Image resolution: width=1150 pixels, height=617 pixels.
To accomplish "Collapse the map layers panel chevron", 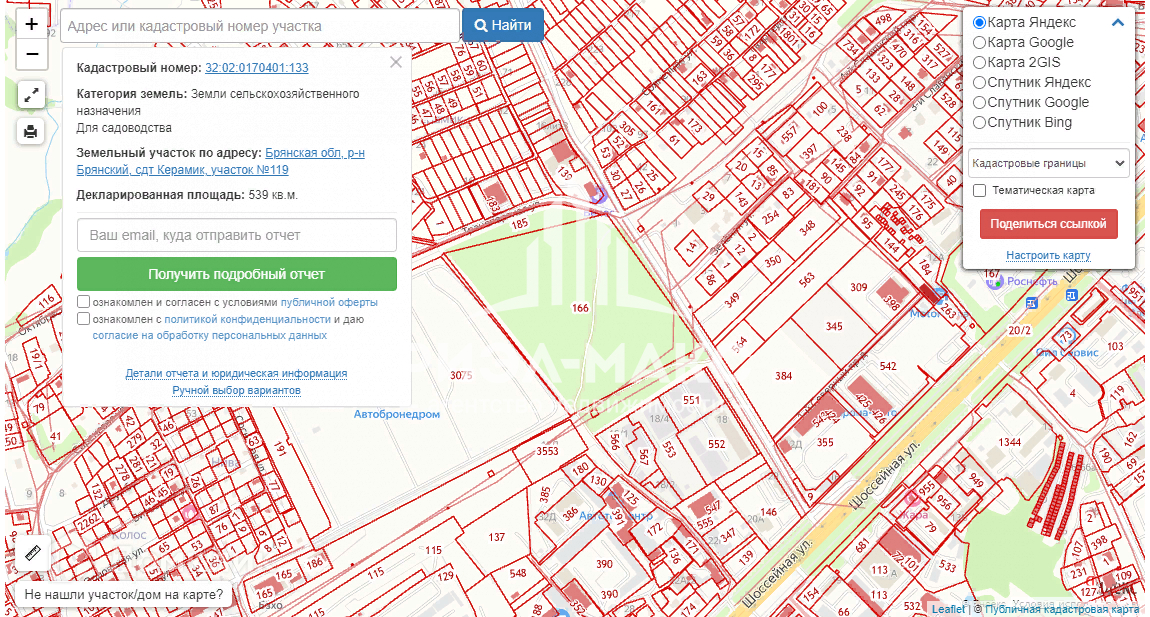I will click(x=1118, y=23).
